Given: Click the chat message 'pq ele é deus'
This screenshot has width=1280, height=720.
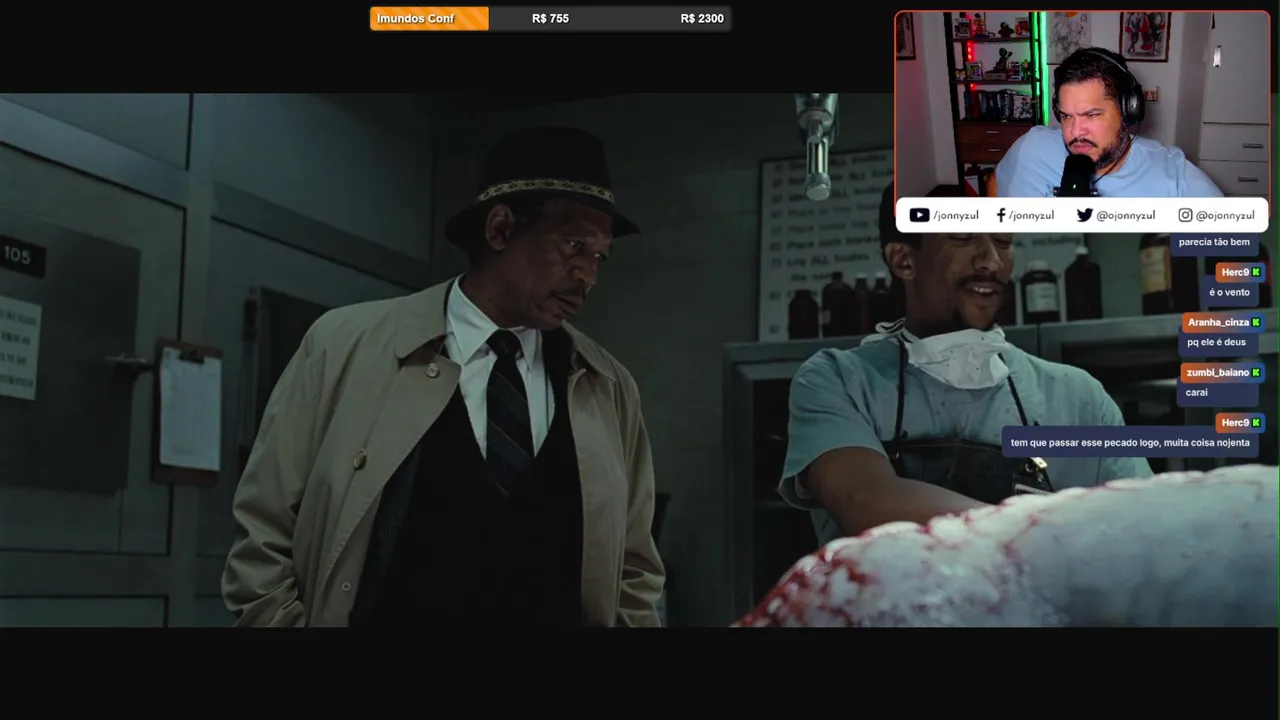Looking at the screenshot, I should pyautogui.click(x=1217, y=342).
